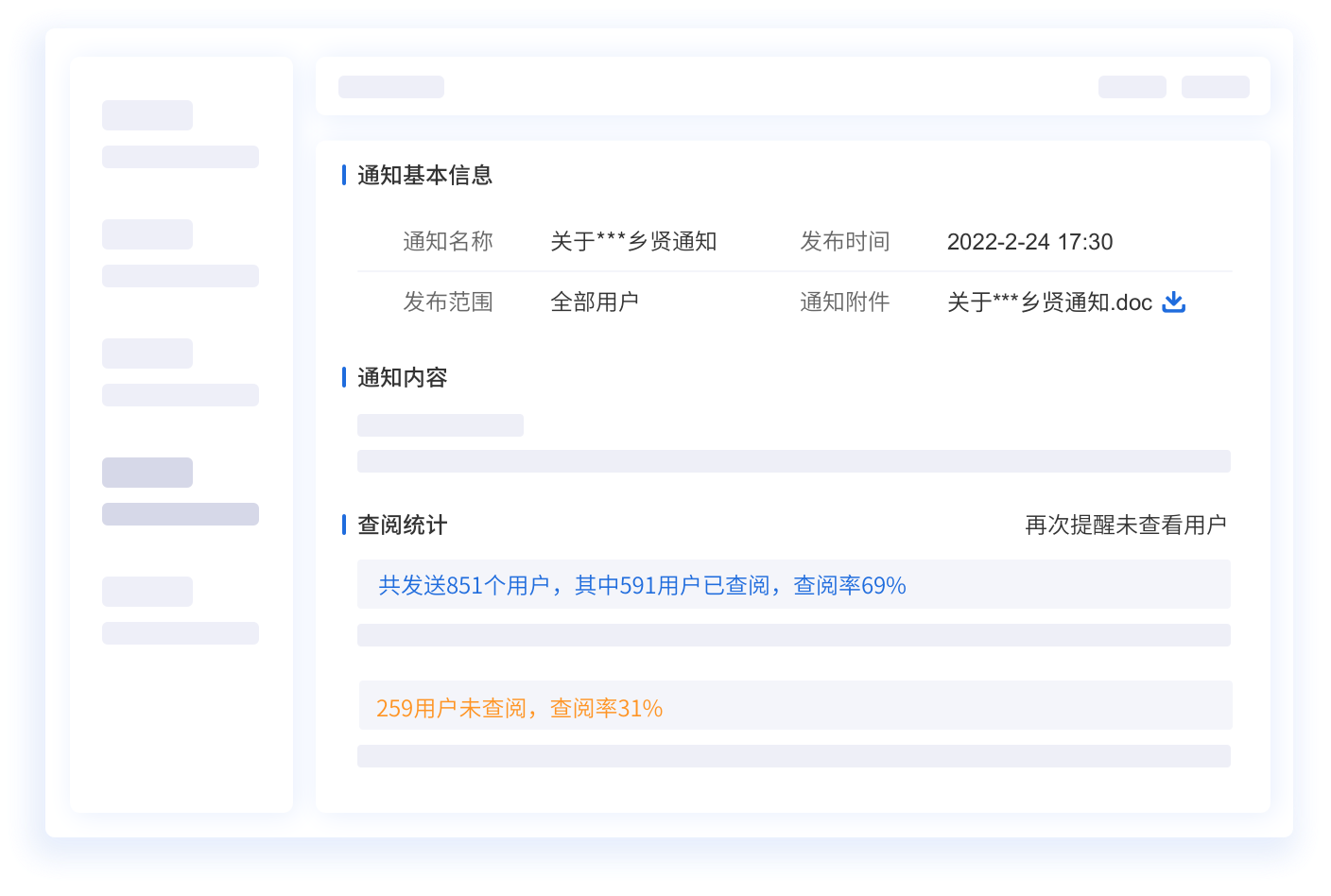Click the 通知内容 section heading
Image resolution: width=1331 pixels, height=896 pixels.
(402, 377)
